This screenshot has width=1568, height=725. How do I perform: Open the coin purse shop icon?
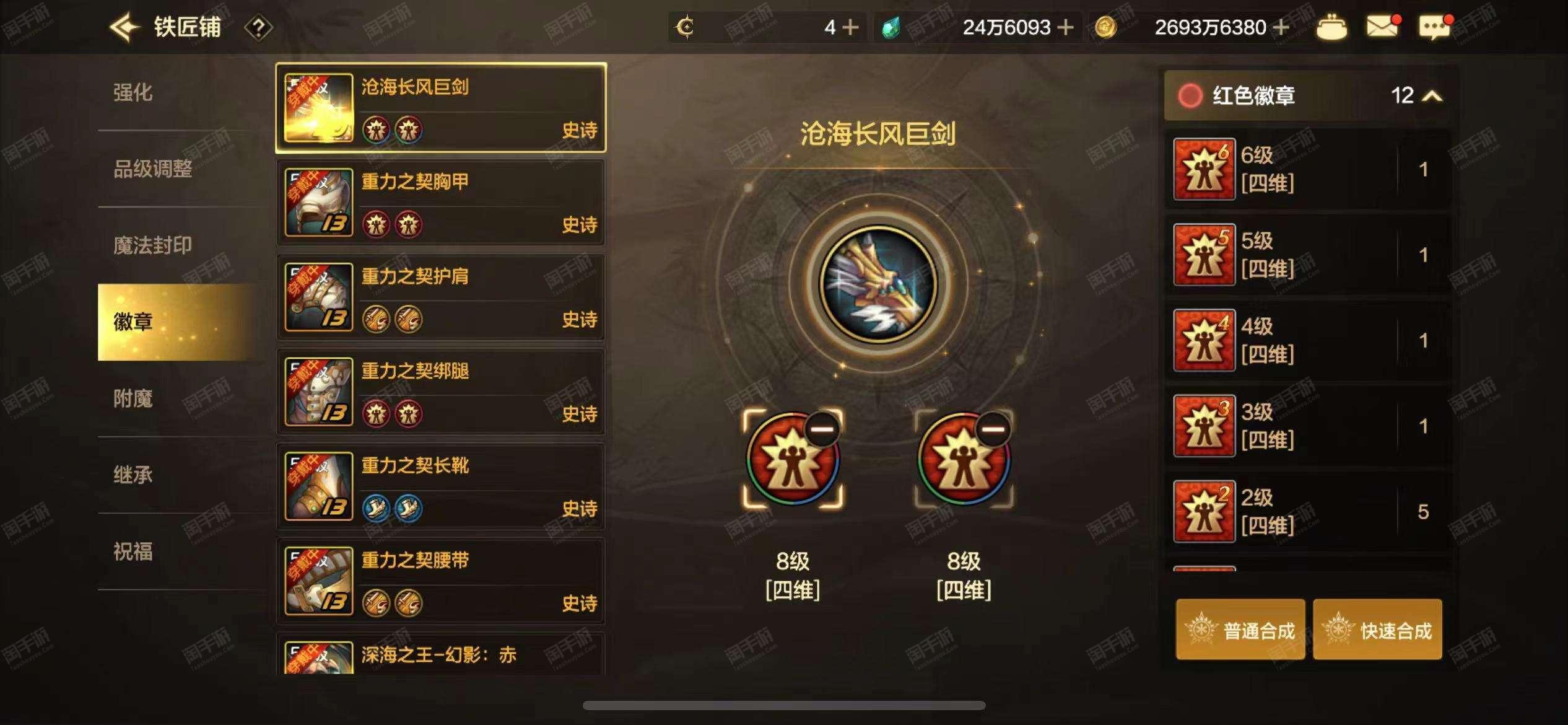click(1331, 28)
